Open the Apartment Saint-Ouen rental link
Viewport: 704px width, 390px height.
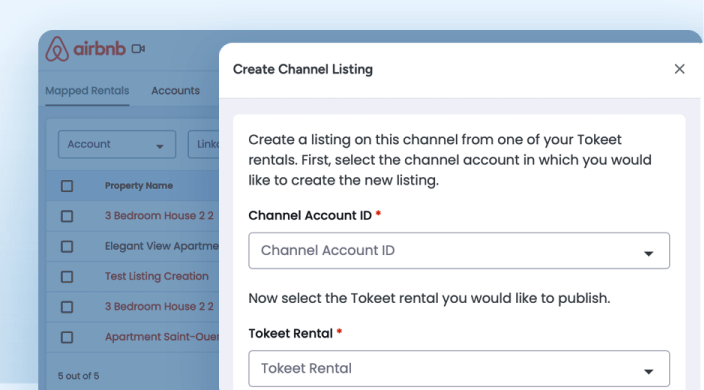(162, 337)
